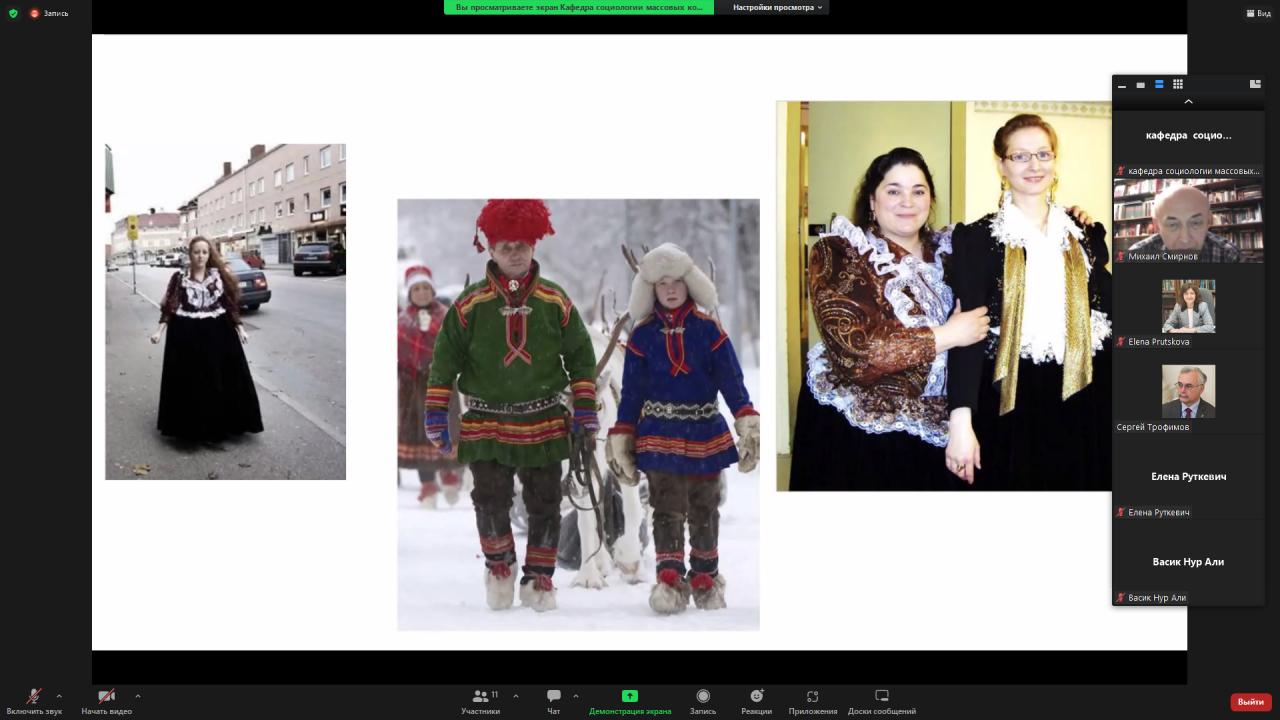Start camera with Начать видео
Screen dimensions: 1280x720
tap(106, 700)
